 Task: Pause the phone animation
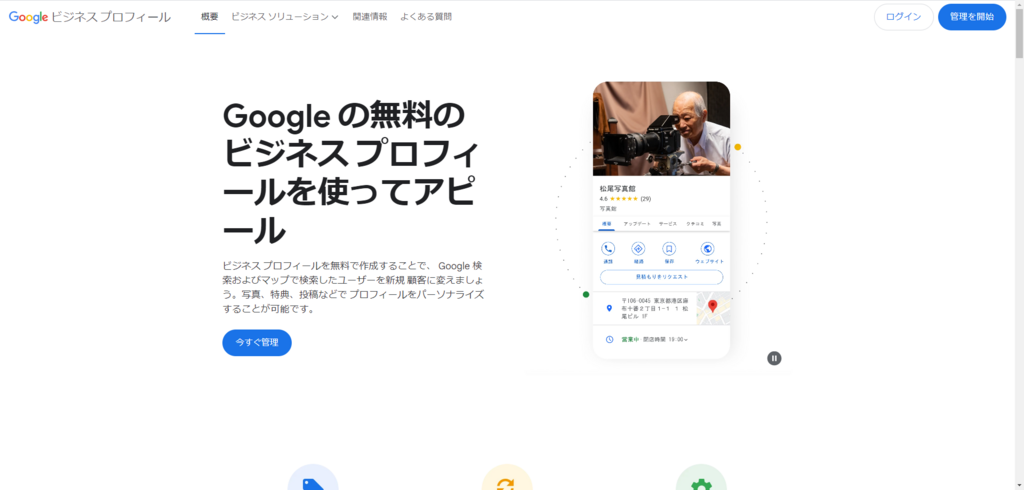(x=774, y=358)
